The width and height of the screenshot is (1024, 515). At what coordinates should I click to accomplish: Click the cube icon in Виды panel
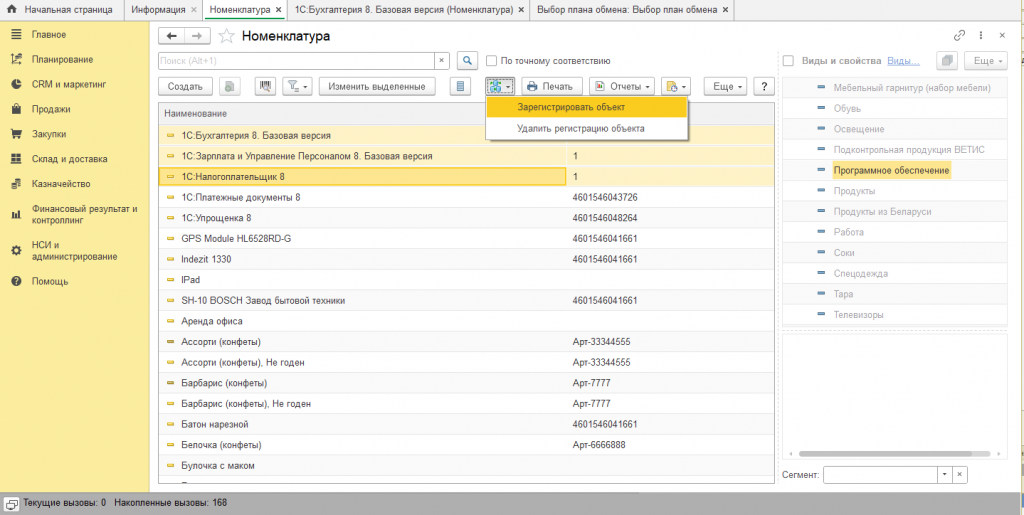click(947, 61)
